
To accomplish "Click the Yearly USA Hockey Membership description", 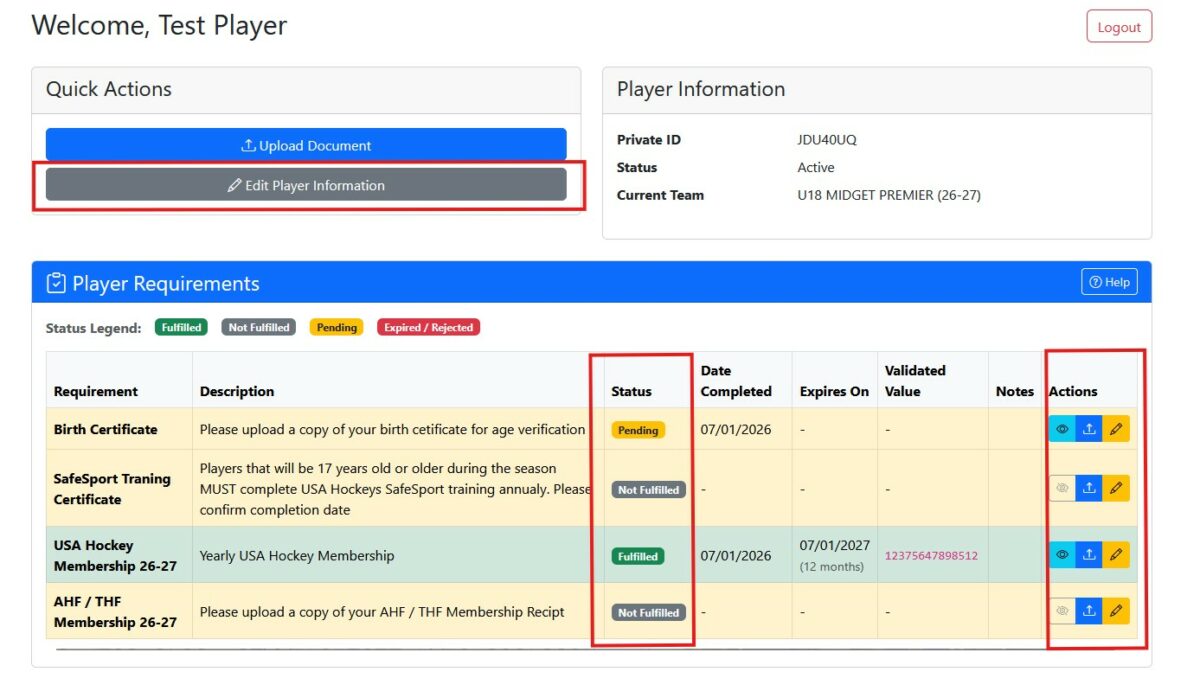I will pos(297,555).
